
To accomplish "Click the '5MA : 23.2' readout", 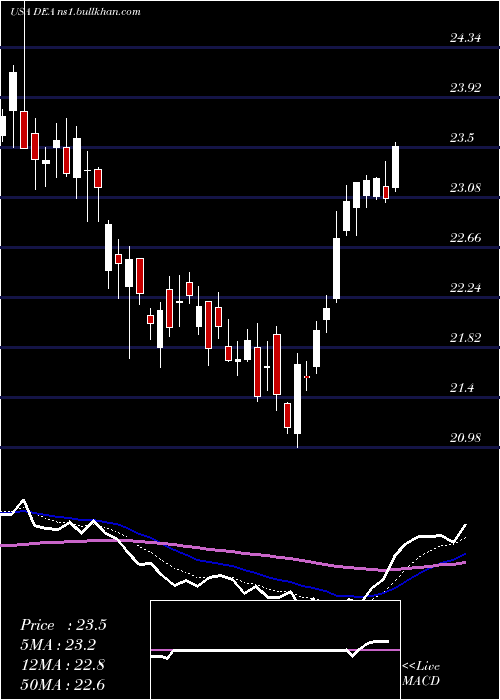I will [x=58, y=645].
